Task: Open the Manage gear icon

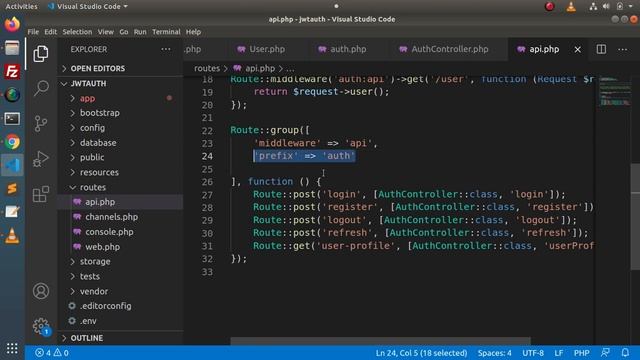Action: coord(41,326)
